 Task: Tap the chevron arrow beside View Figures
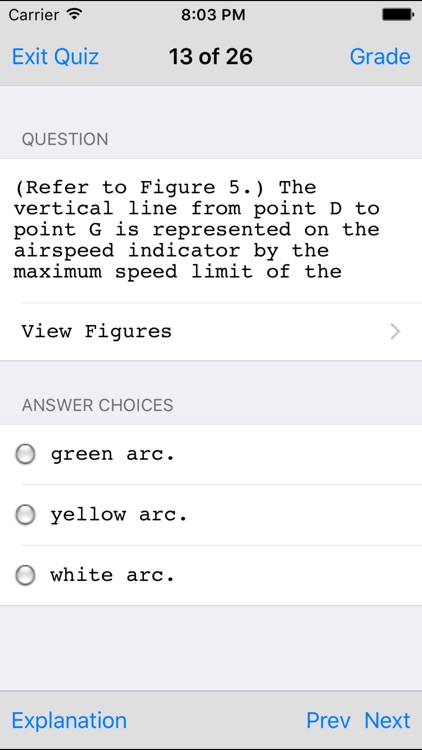coord(395,331)
